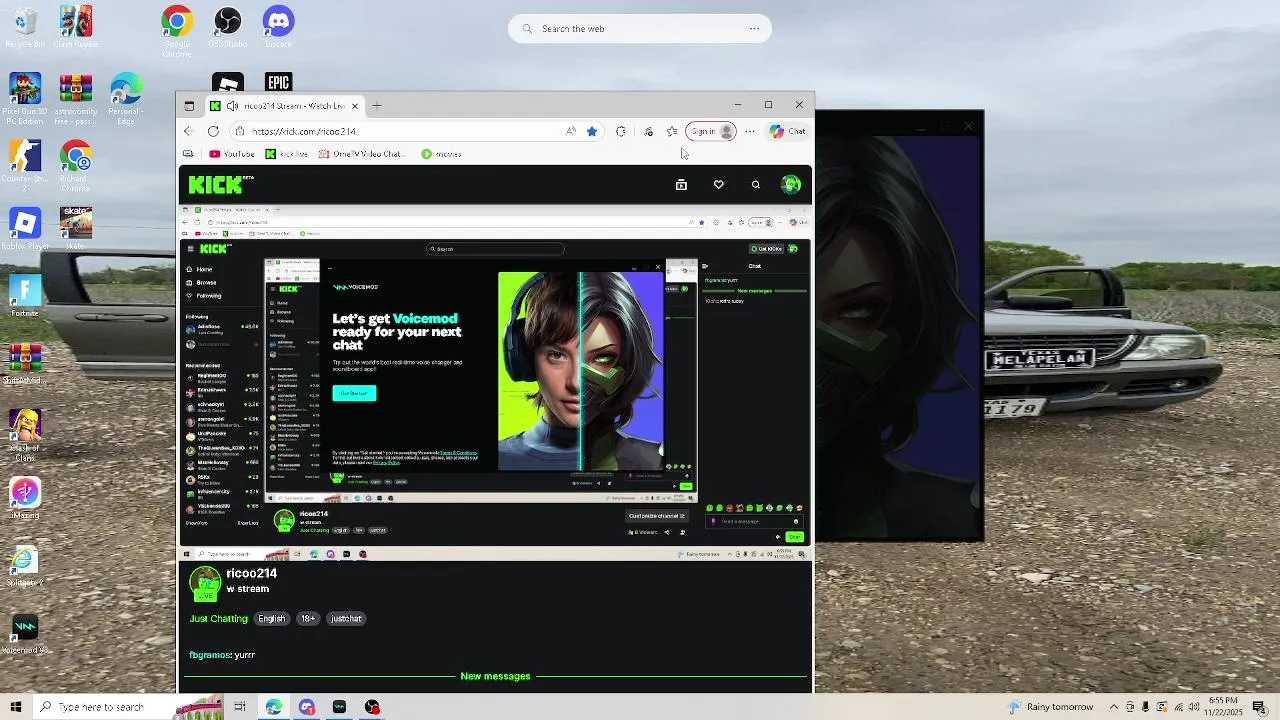Open iMazing desktop shortcut
Screen dimensions: 1280x720
(25, 498)
